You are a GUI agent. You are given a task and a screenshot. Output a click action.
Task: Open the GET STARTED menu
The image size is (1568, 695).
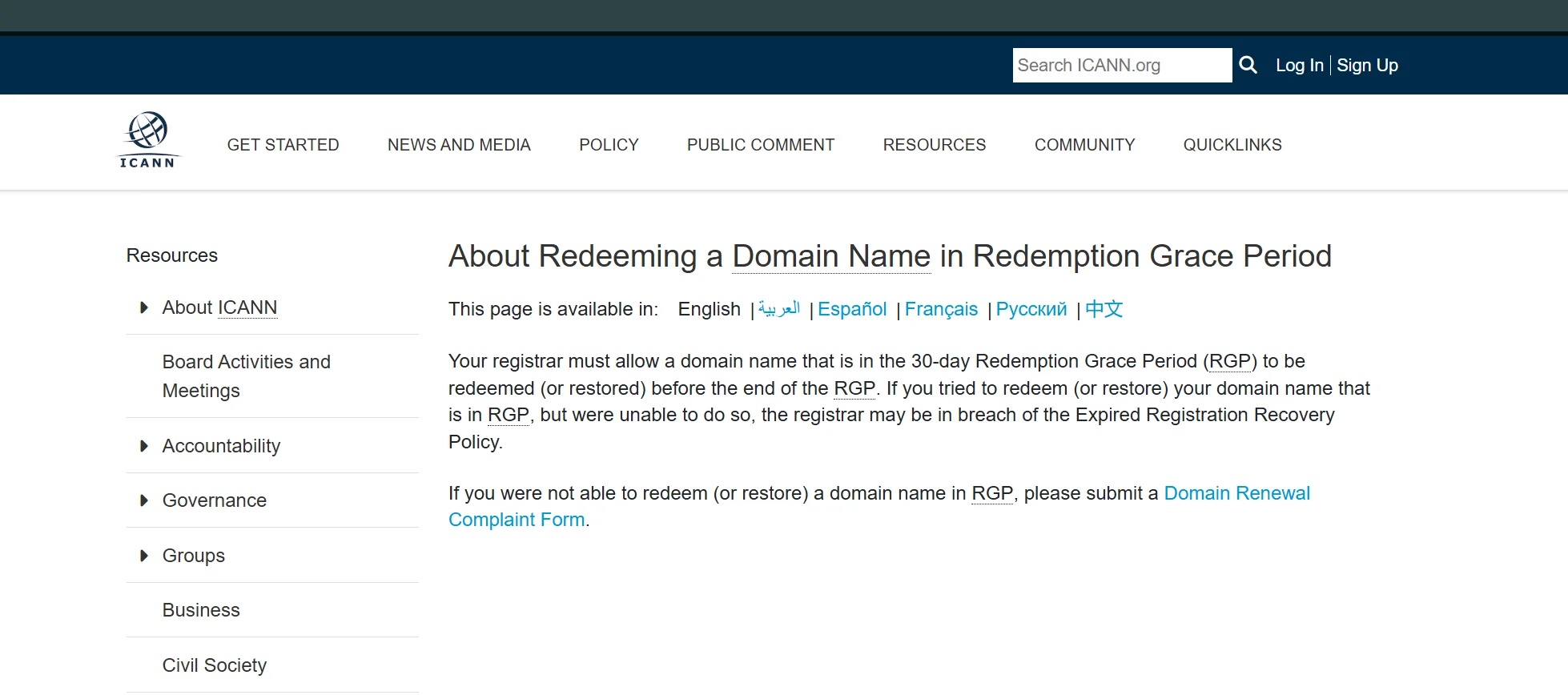[283, 145]
